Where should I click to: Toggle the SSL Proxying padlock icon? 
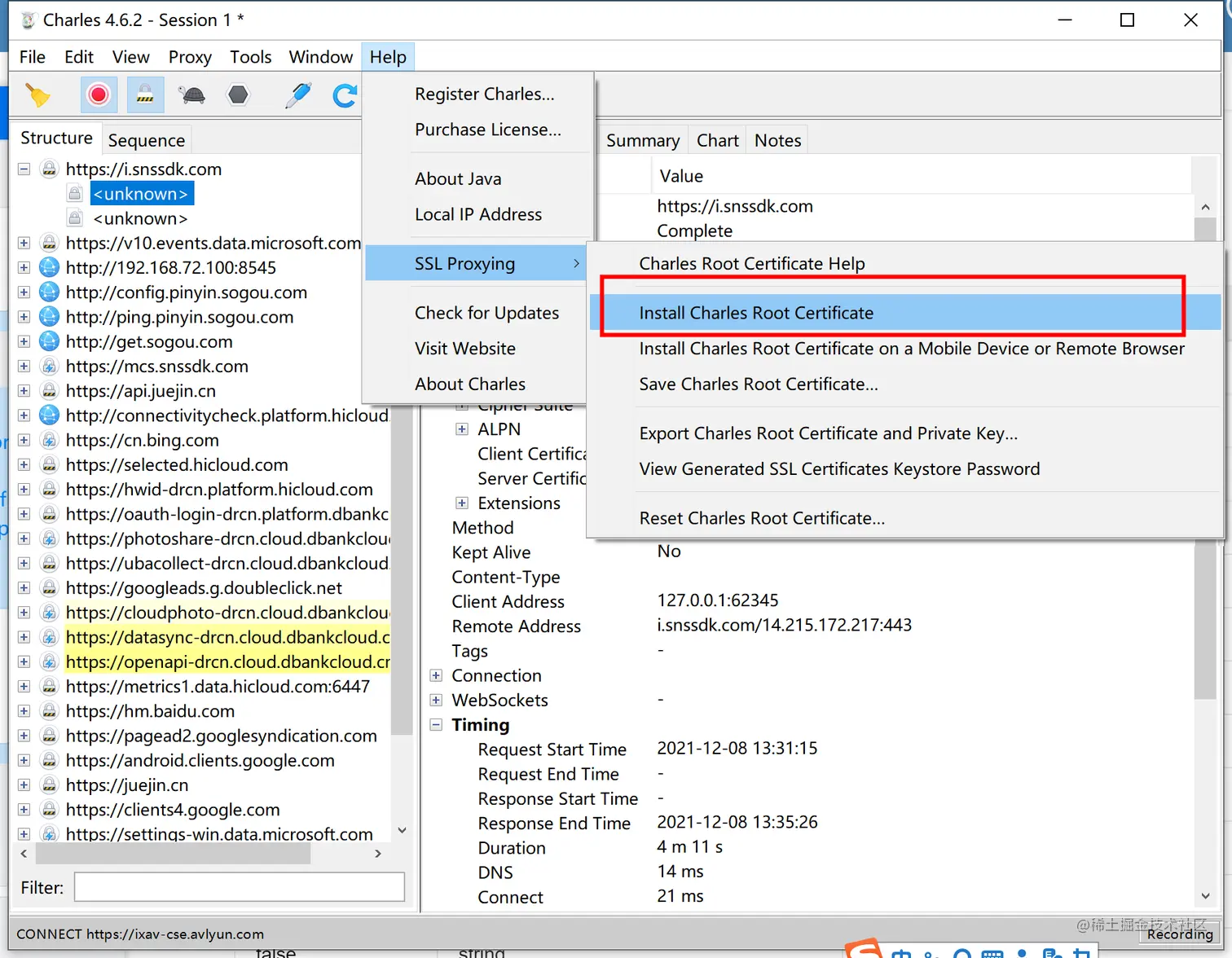pyautogui.click(x=145, y=95)
